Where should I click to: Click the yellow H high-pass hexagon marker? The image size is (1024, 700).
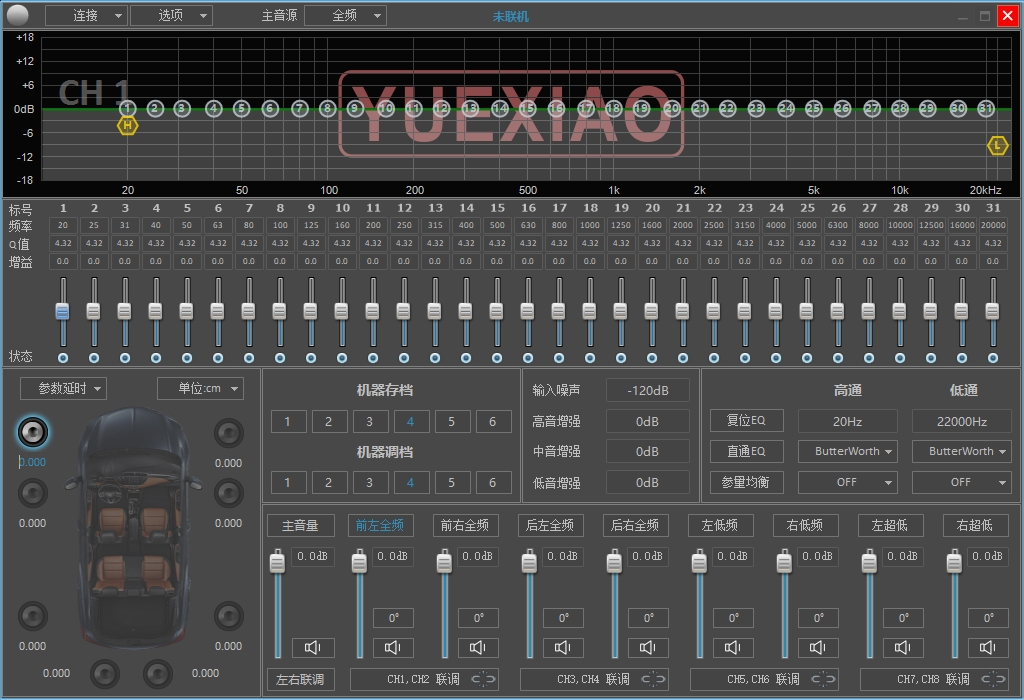(127, 125)
